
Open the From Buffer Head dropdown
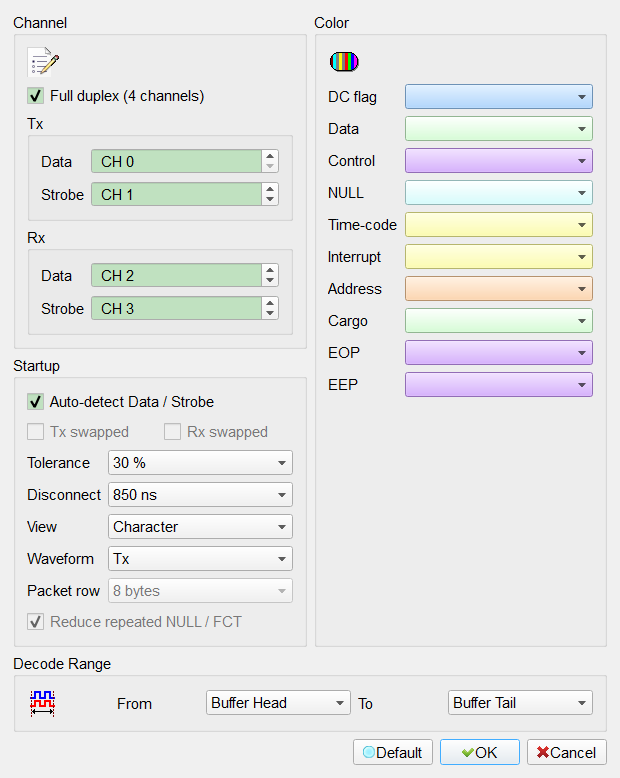click(x=278, y=703)
